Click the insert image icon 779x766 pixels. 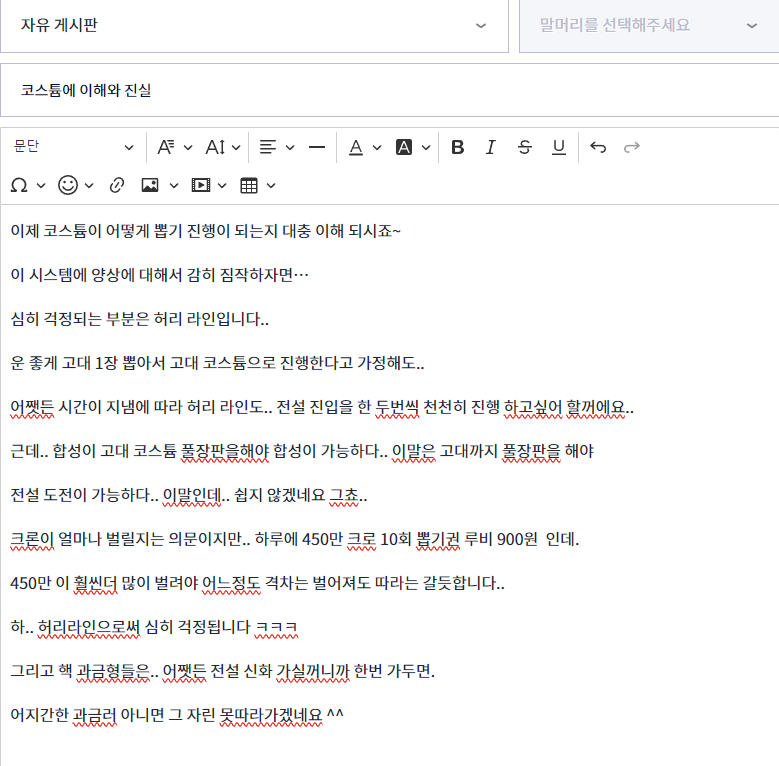point(150,185)
